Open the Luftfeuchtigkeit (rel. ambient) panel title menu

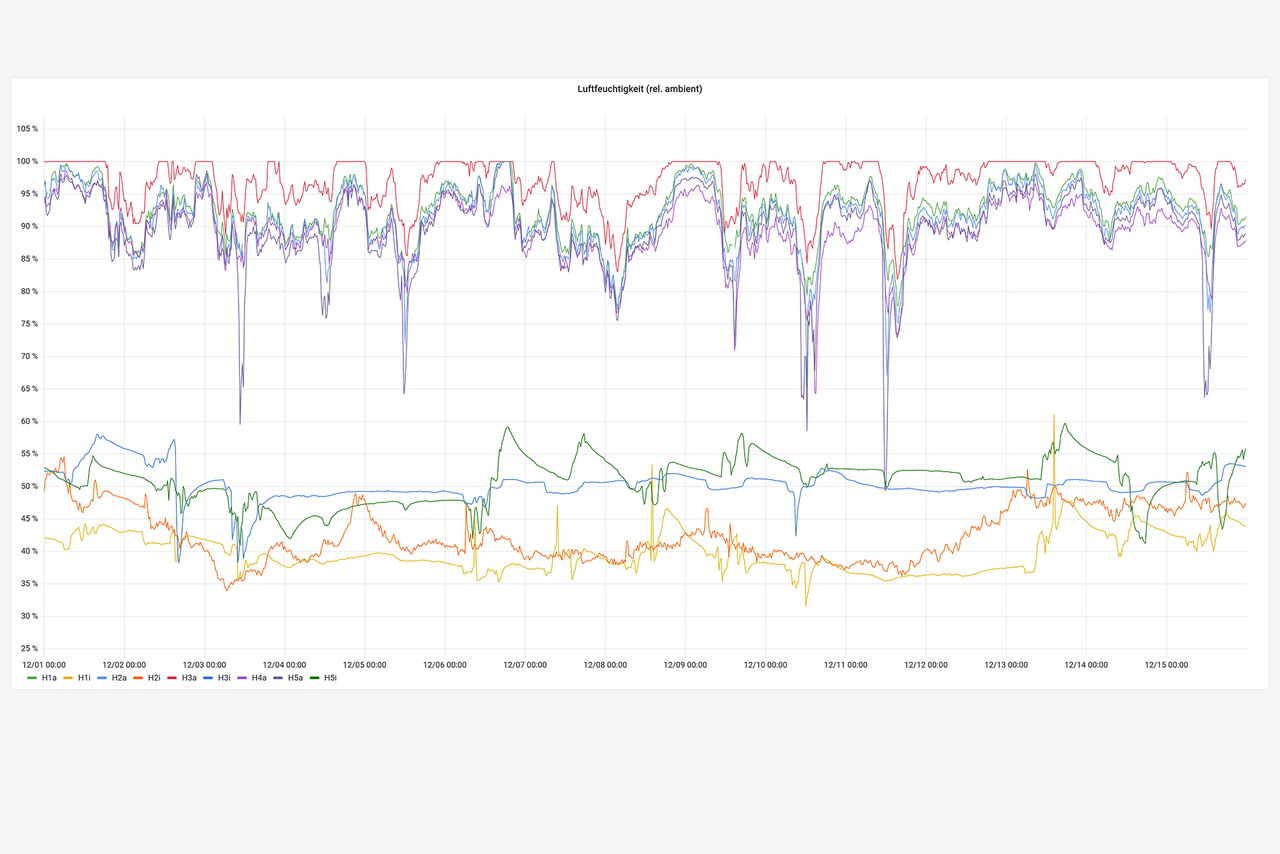(x=640, y=89)
